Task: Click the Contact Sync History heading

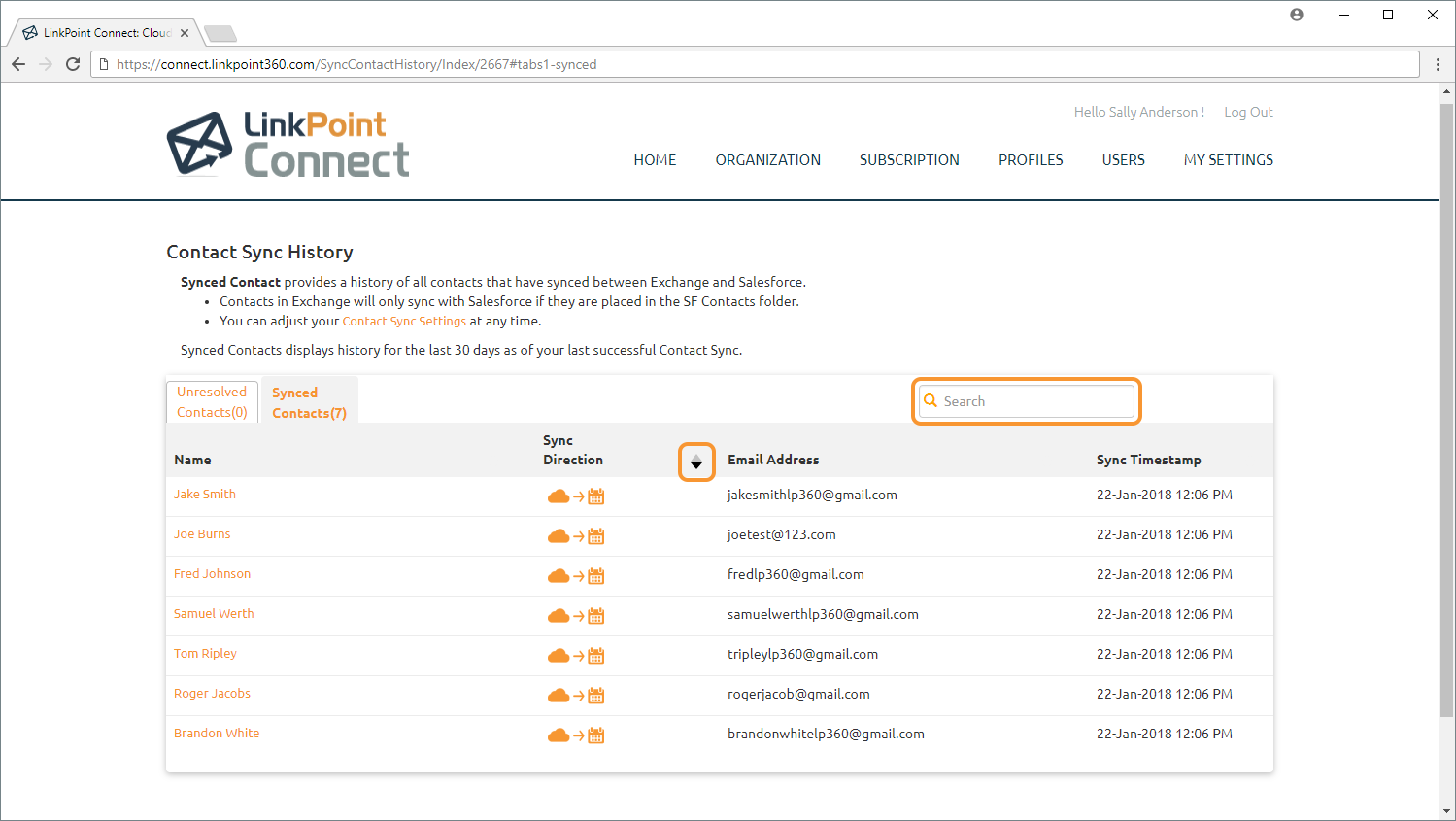Action: [x=259, y=253]
